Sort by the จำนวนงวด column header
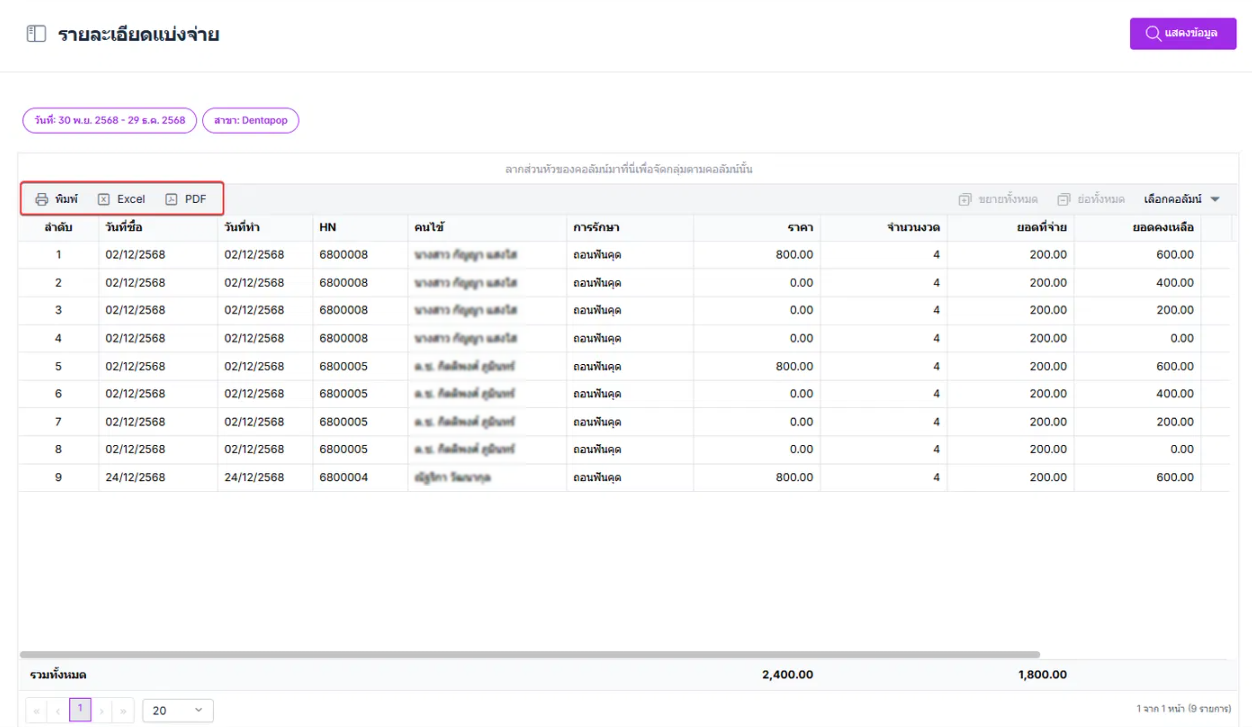The height and width of the screenshot is (727, 1252). (884, 228)
